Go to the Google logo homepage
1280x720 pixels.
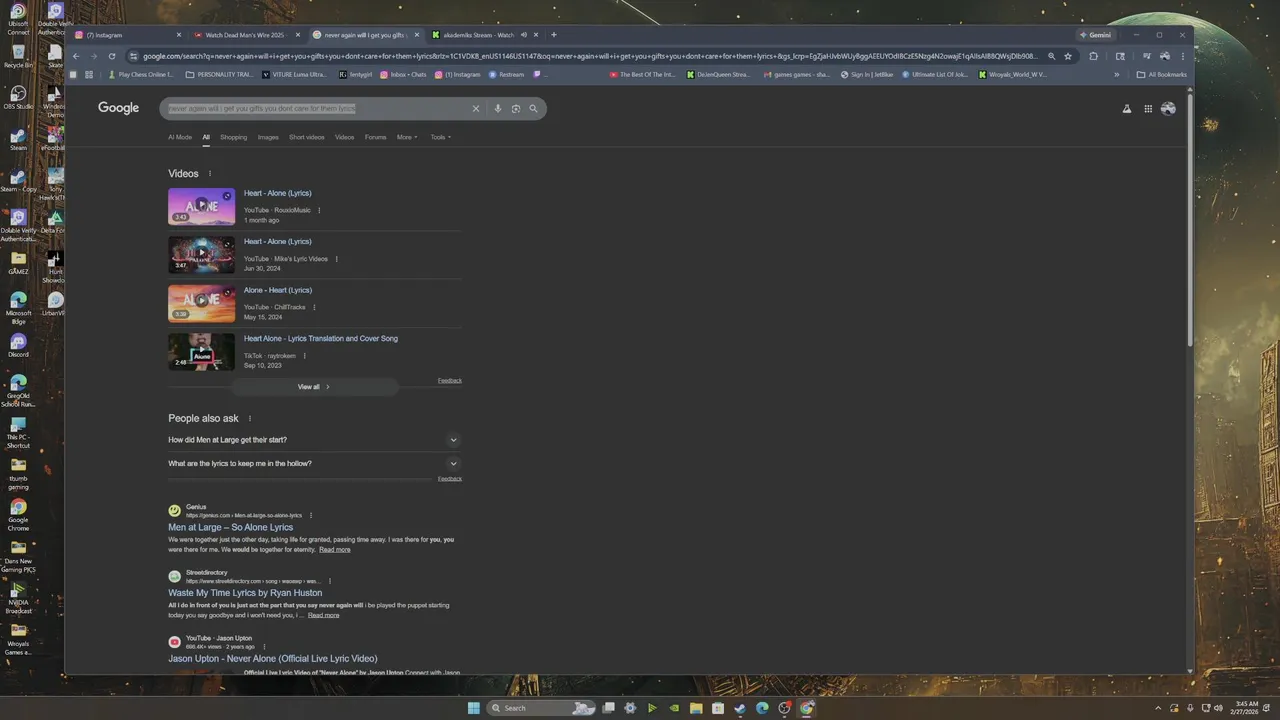tap(118, 108)
